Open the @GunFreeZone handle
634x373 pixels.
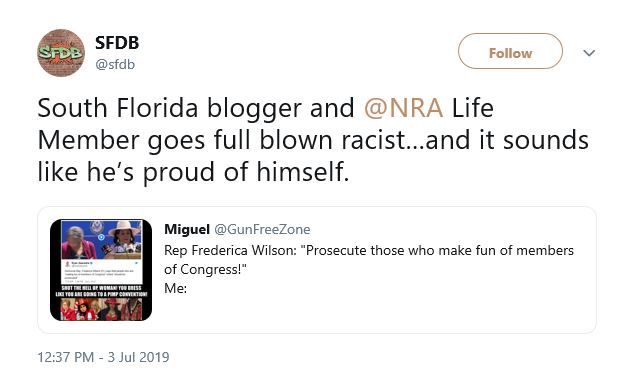point(262,229)
